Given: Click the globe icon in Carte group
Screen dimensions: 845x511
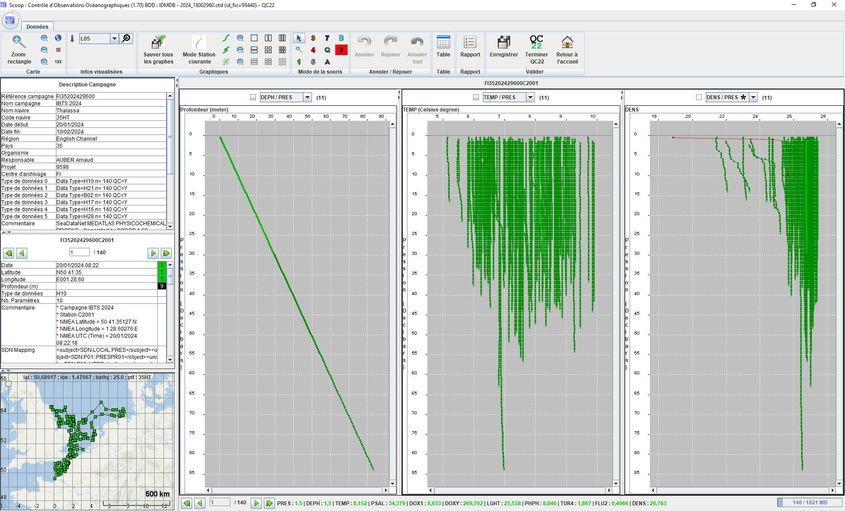Looking at the screenshot, I should [58, 38].
